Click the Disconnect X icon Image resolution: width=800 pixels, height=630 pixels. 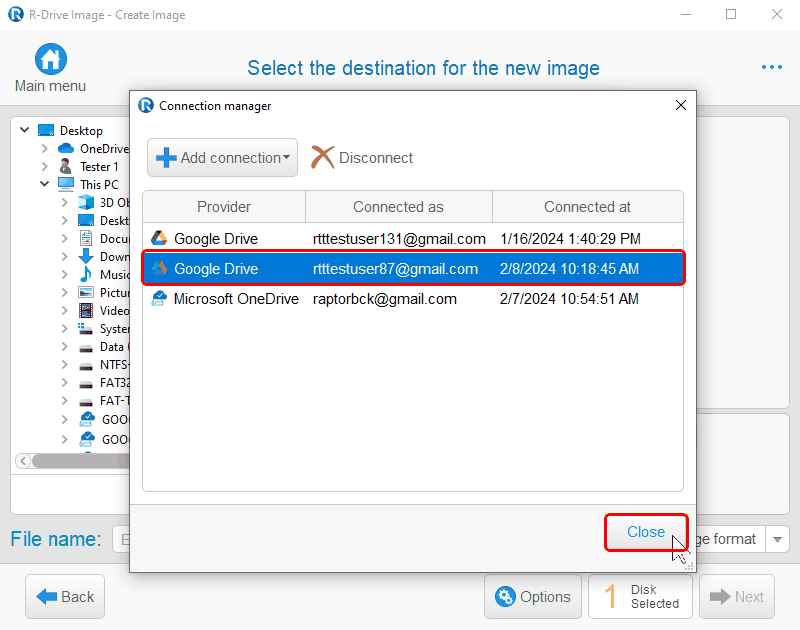tap(322, 157)
